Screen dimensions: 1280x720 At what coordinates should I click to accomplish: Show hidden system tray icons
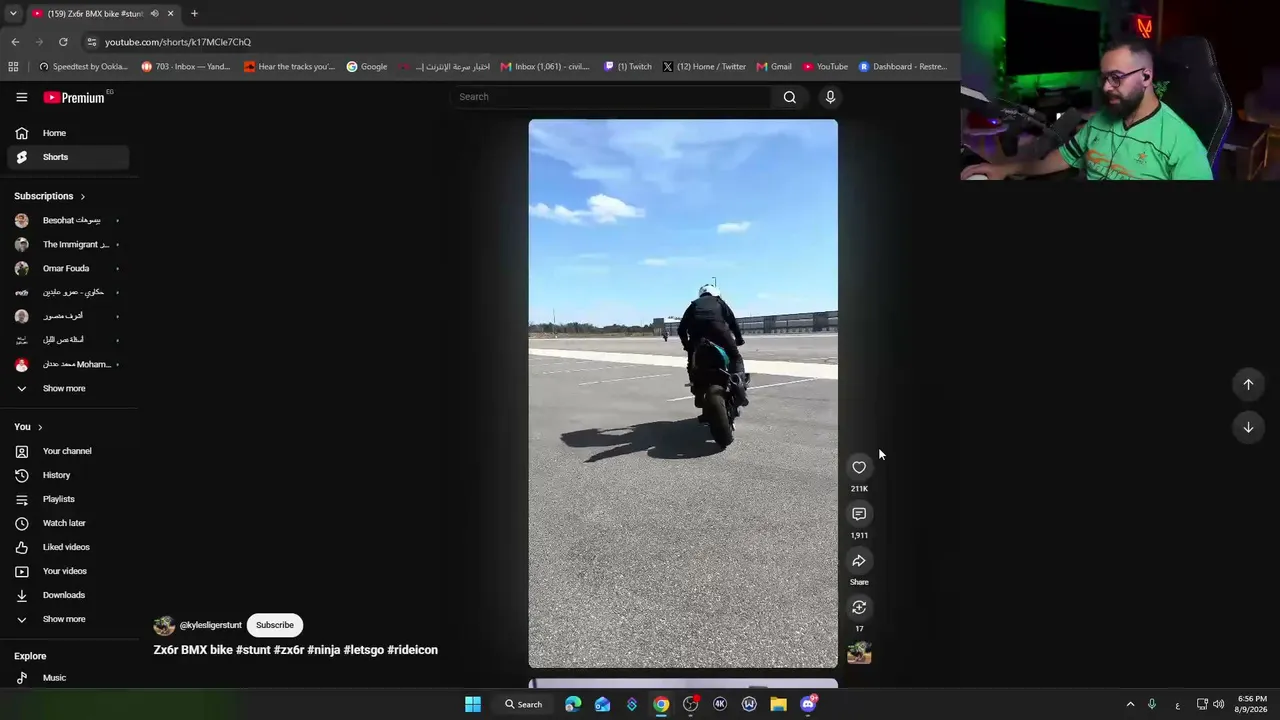click(1130, 704)
